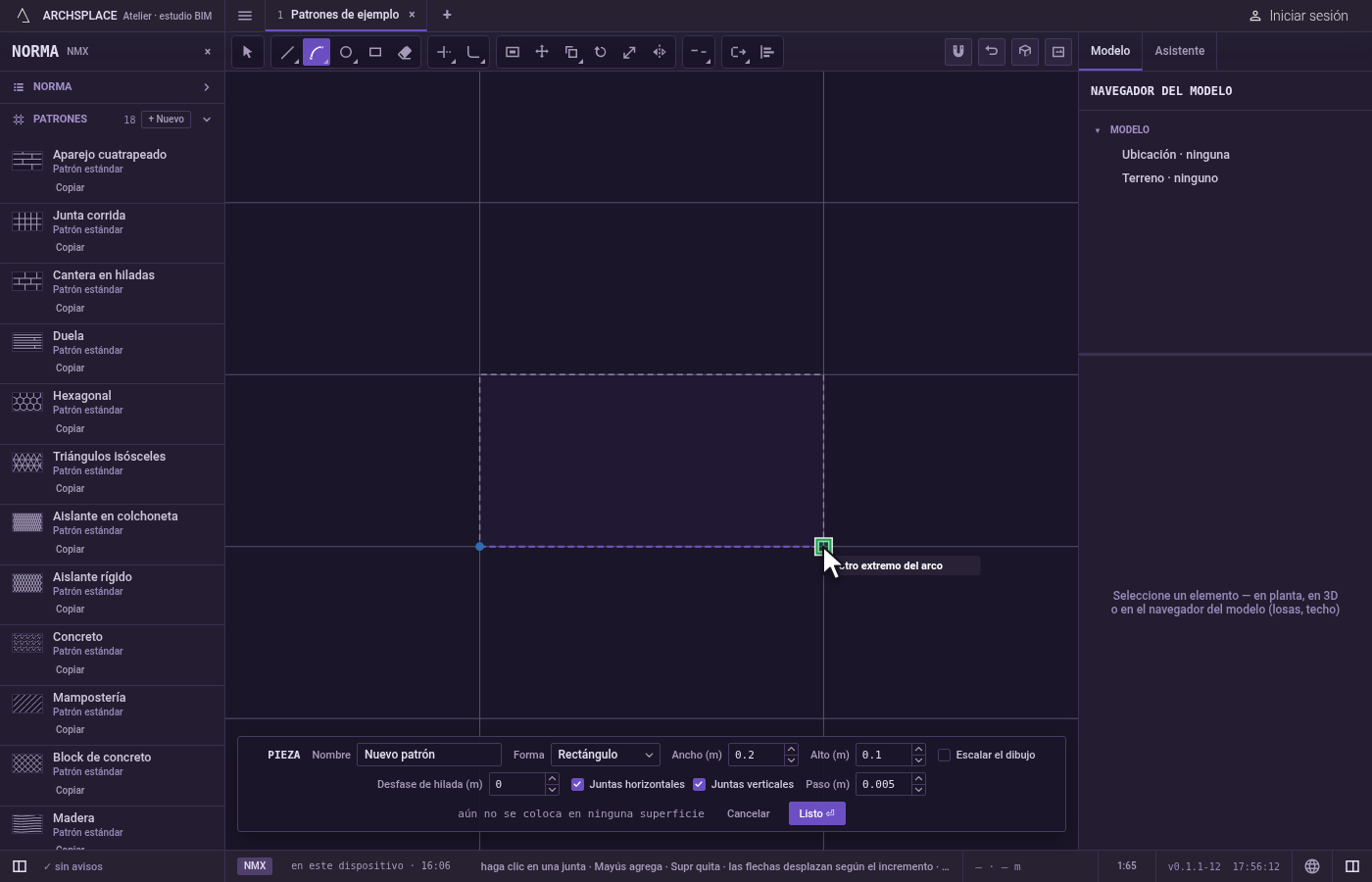Open the 3D cube view icon

pos(1025,52)
